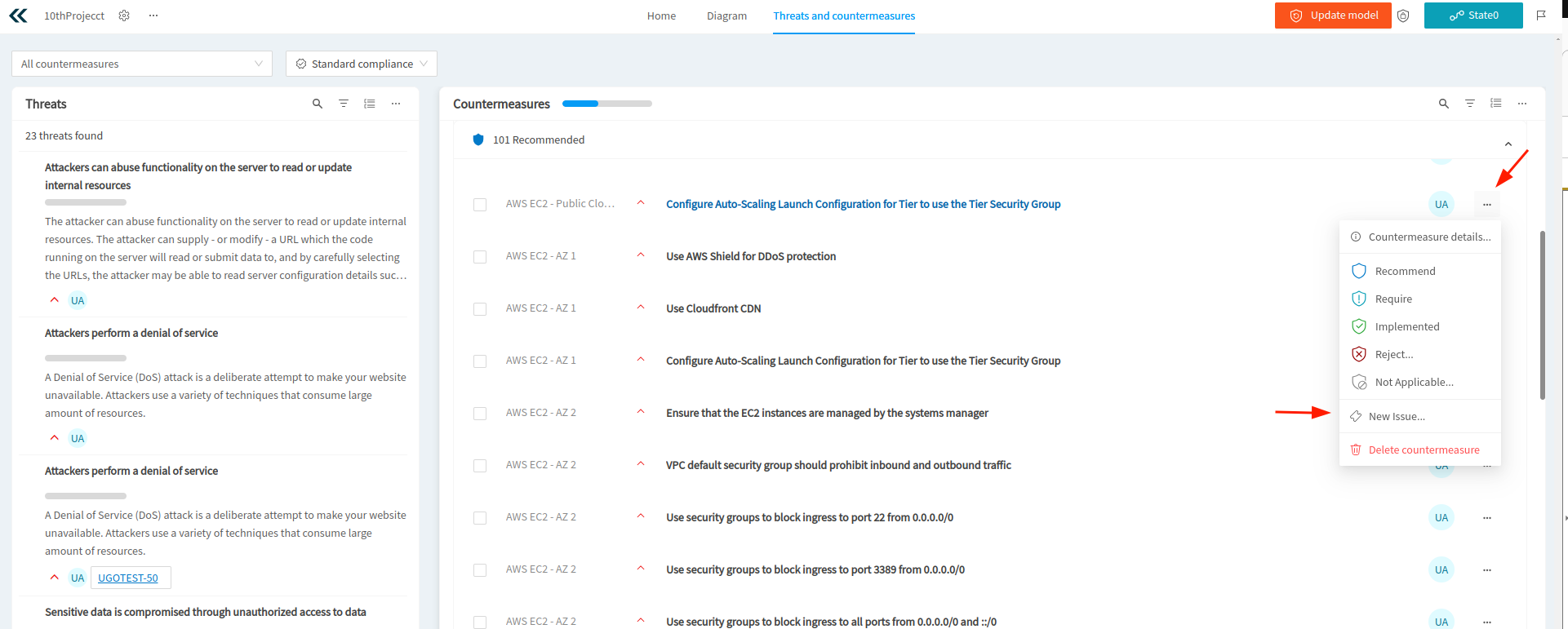Screen dimensions: 1568x629
Task: Open project more options ellipsis
Action: [x=153, y=16]
